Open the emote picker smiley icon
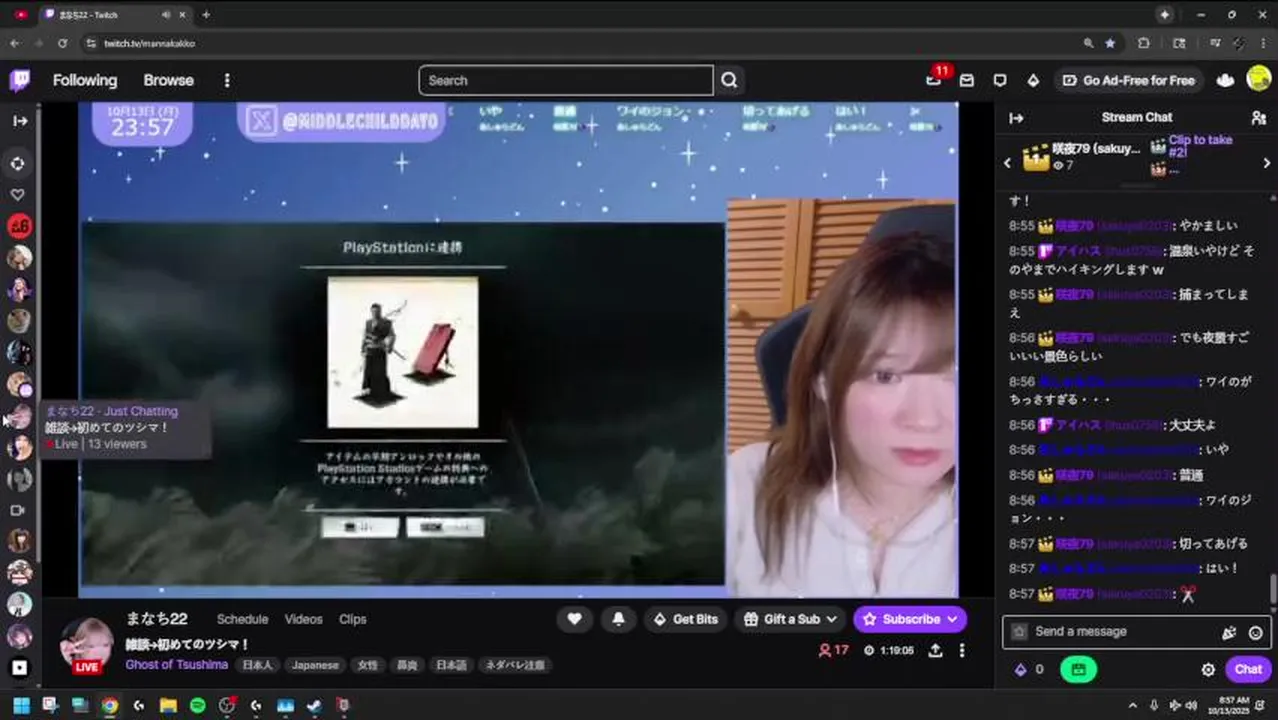The image size is (1278, 720). [x=1256, y=632]
